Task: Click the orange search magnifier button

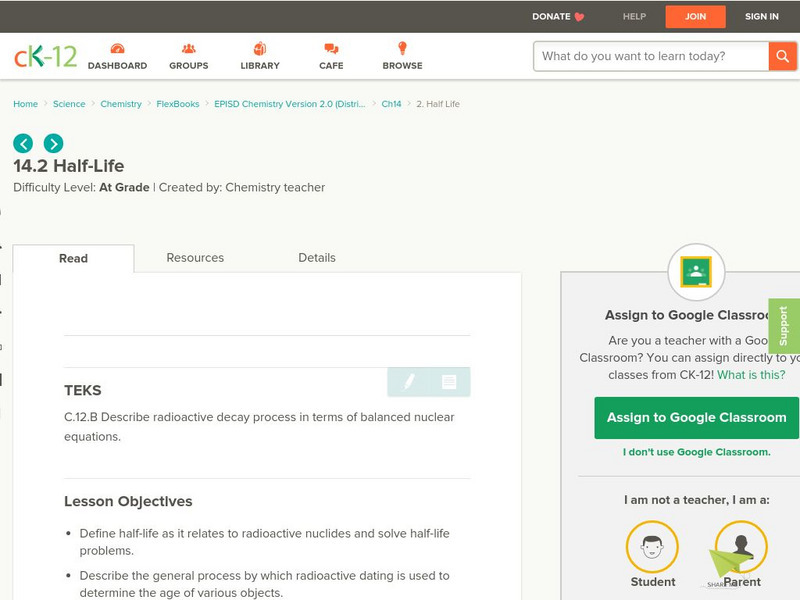Action: pyautogui.click(x=783, y=56)
